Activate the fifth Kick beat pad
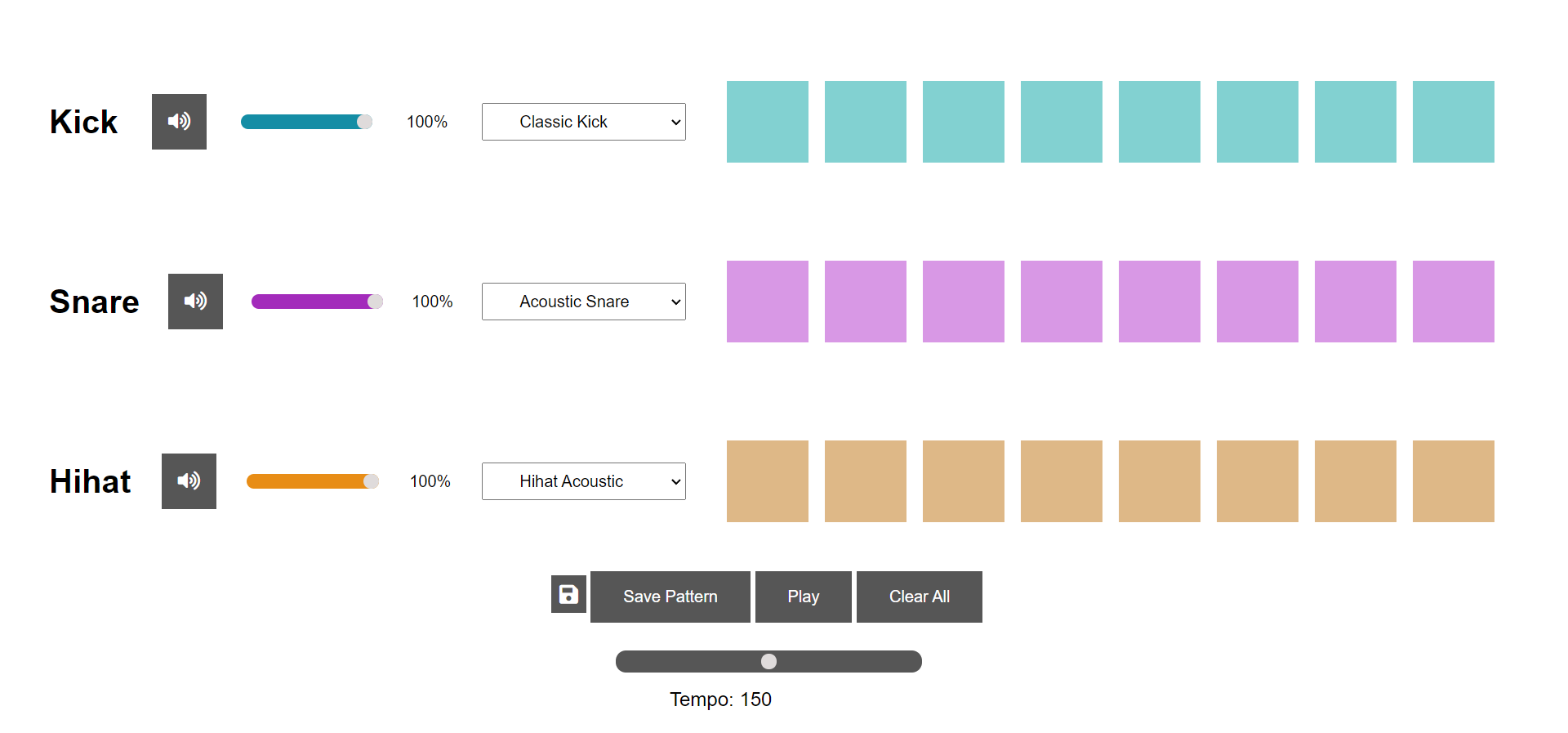This screenshot has height=733, width=1568. point(1160,122)
